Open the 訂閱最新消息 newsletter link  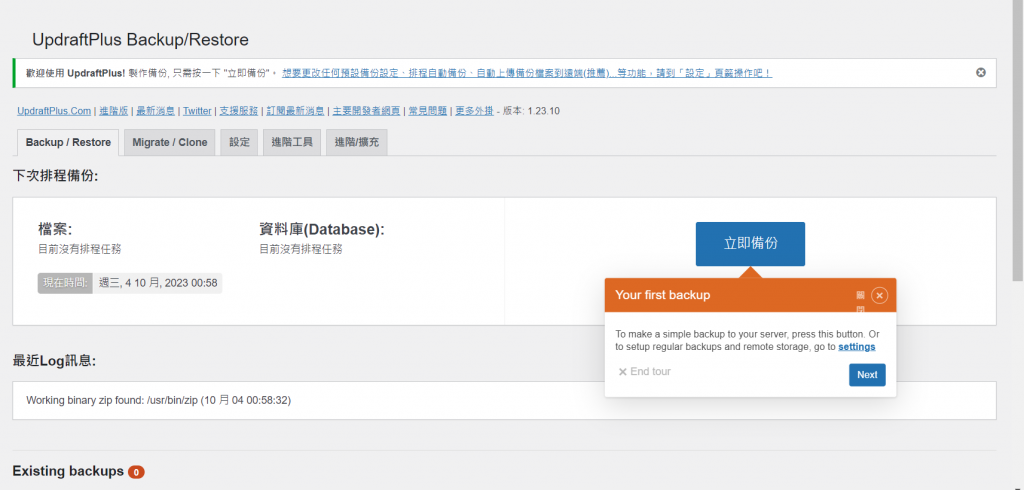click(295, 111)
